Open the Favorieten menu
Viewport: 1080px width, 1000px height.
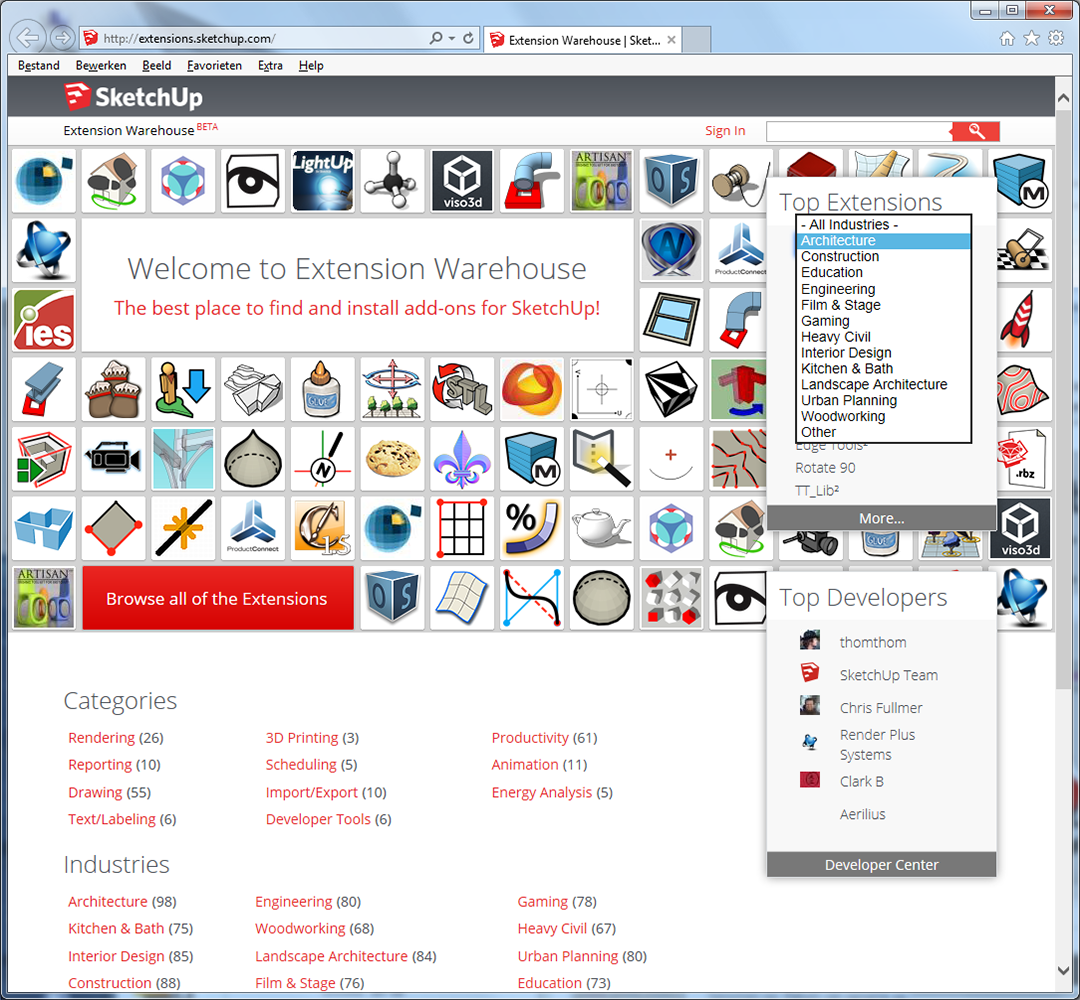214,65
